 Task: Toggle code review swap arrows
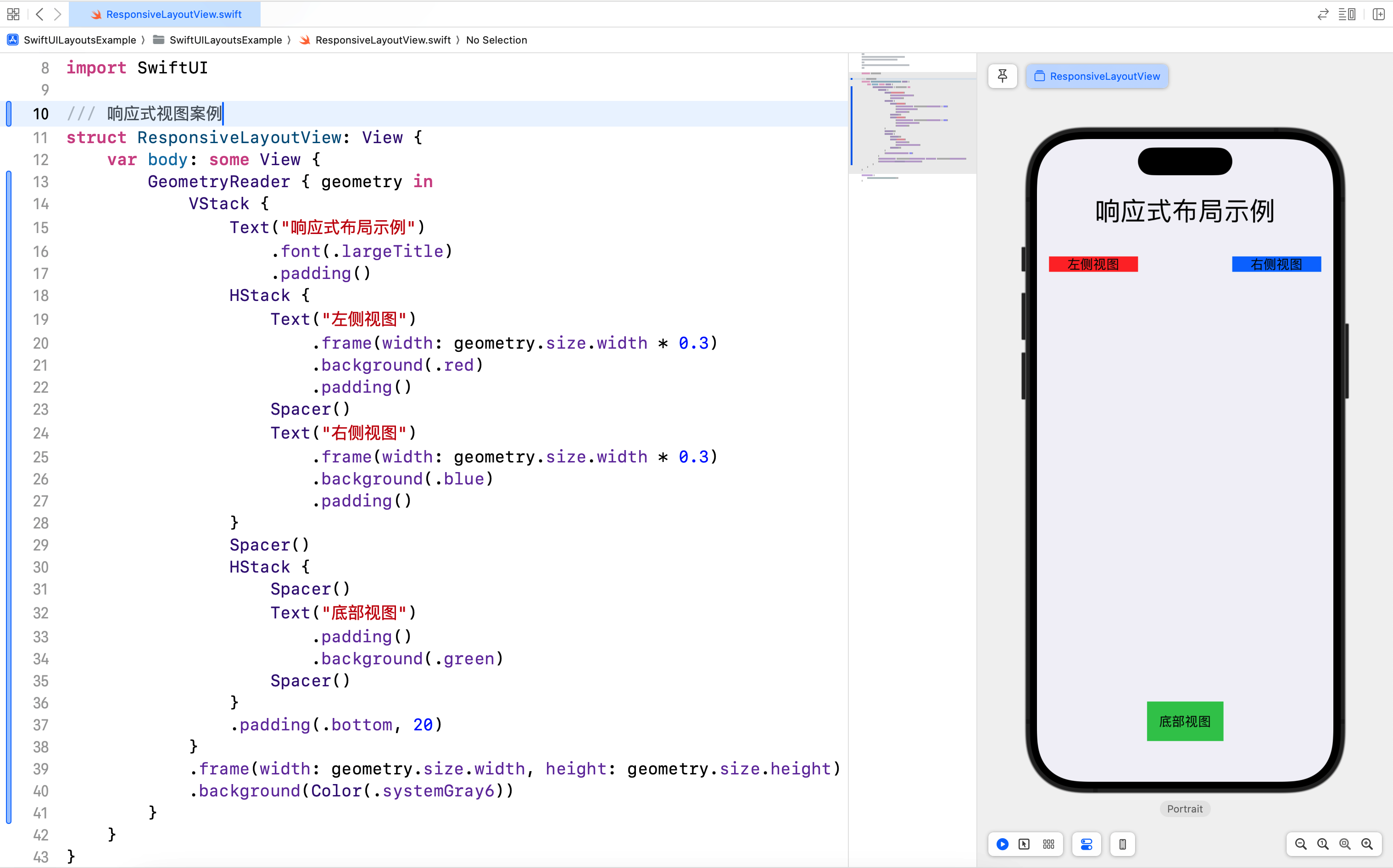coord(1323,14)
